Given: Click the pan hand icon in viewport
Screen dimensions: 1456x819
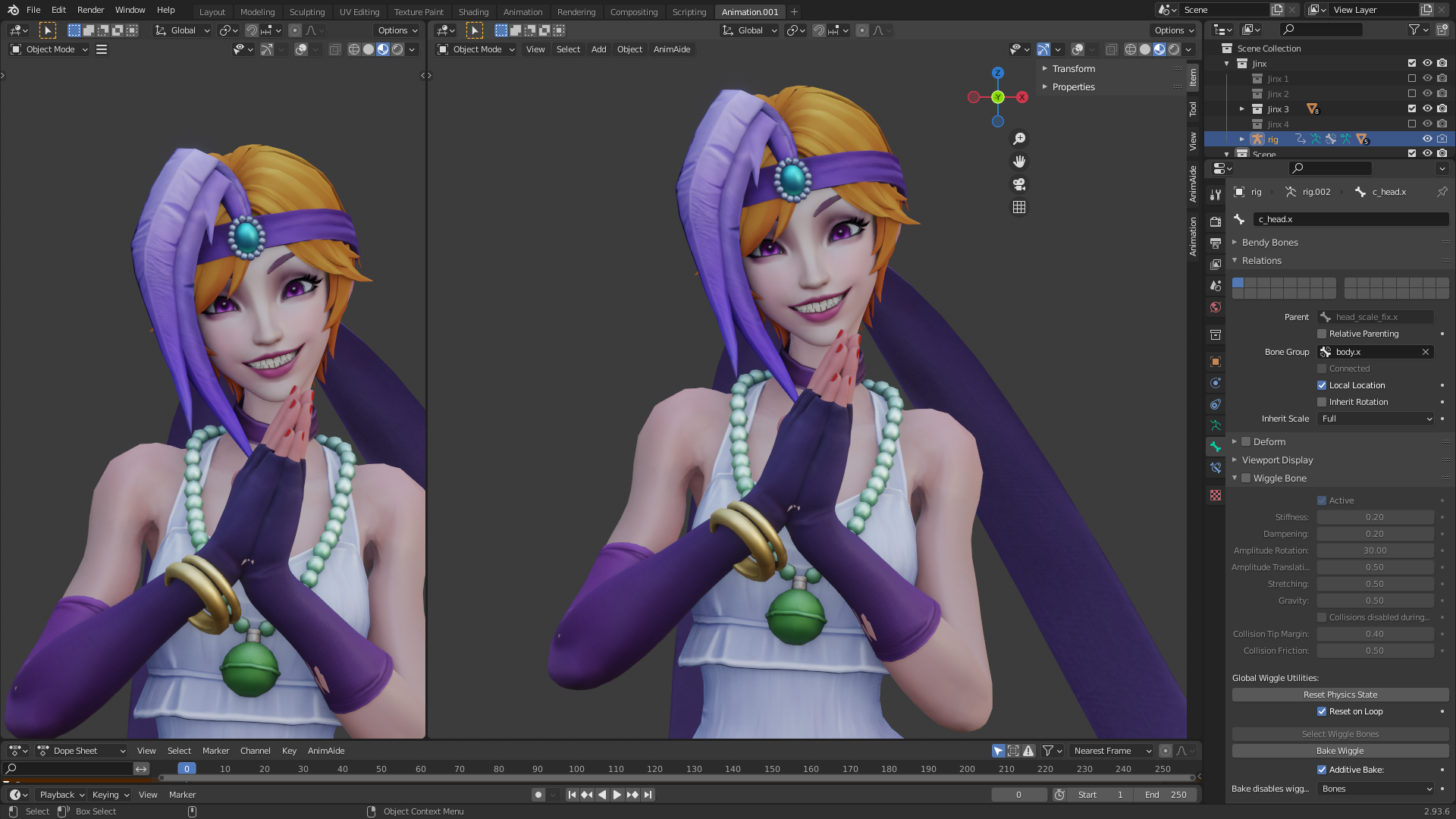Looking at the screenshot, I should 1019,162.
